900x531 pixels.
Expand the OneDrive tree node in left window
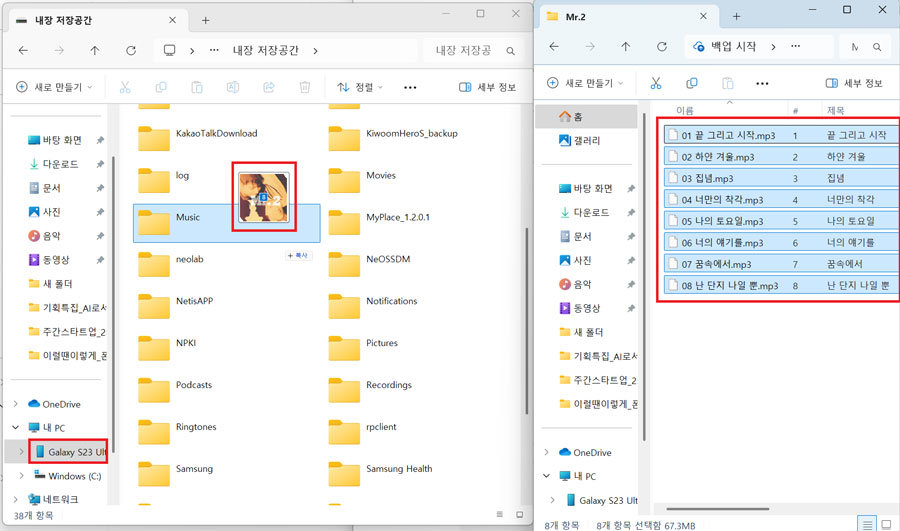point(14,404)
